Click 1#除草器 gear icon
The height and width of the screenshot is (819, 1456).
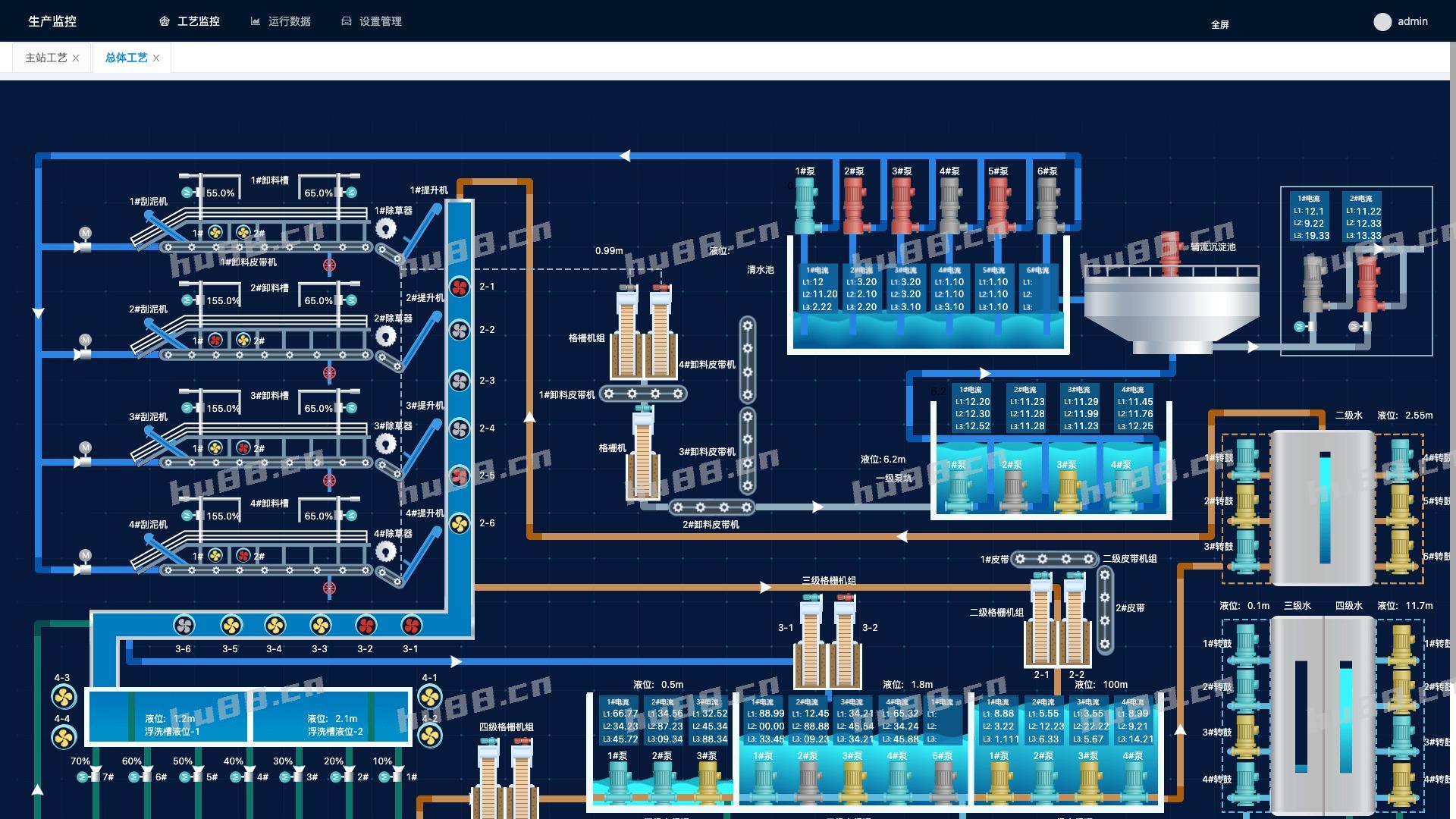pyautogui.click(x=386, y=228)
